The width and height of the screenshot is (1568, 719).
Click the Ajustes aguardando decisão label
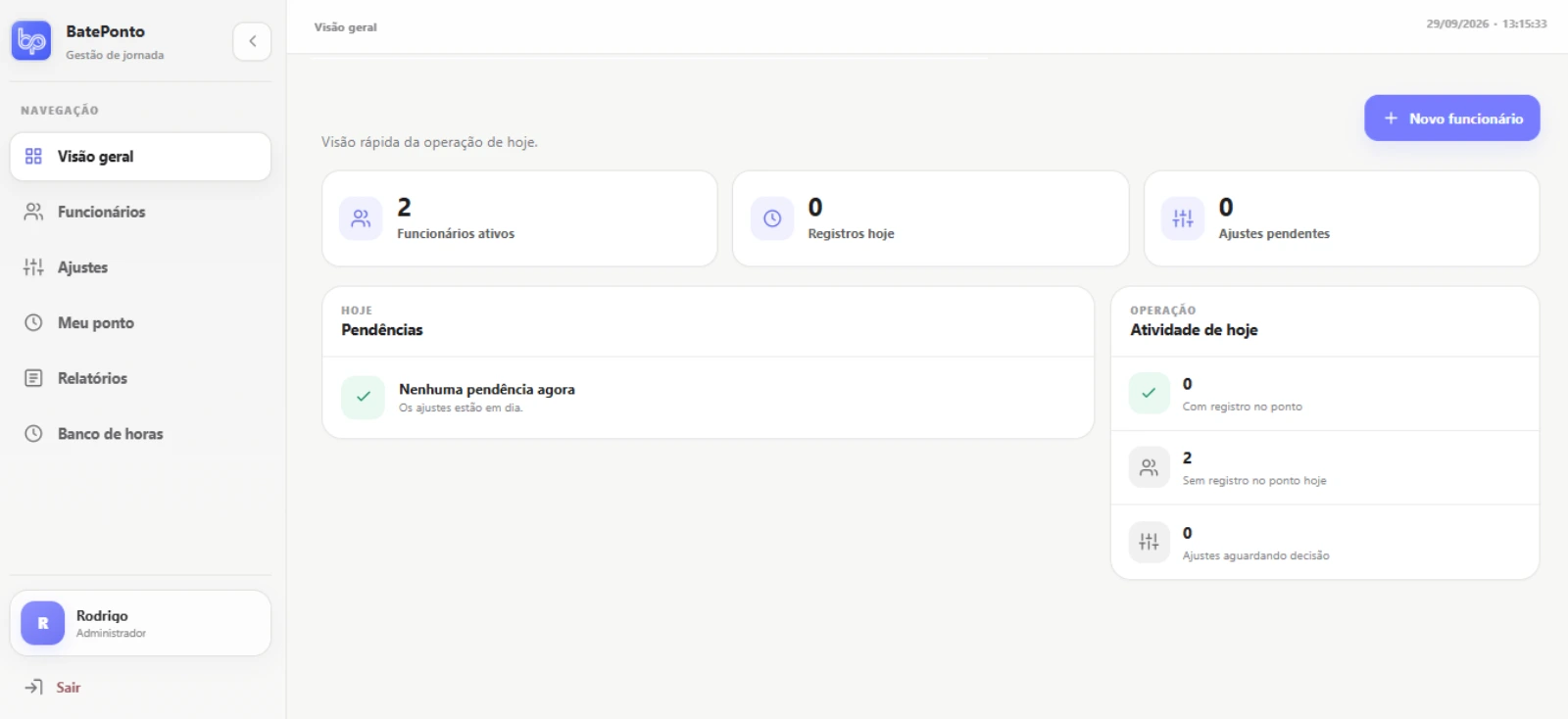pos(1255,555)
